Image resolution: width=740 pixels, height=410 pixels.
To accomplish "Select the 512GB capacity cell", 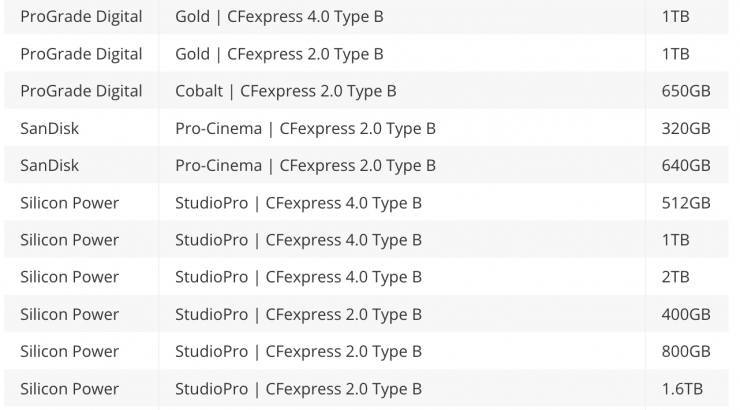I will pos(686,203).
